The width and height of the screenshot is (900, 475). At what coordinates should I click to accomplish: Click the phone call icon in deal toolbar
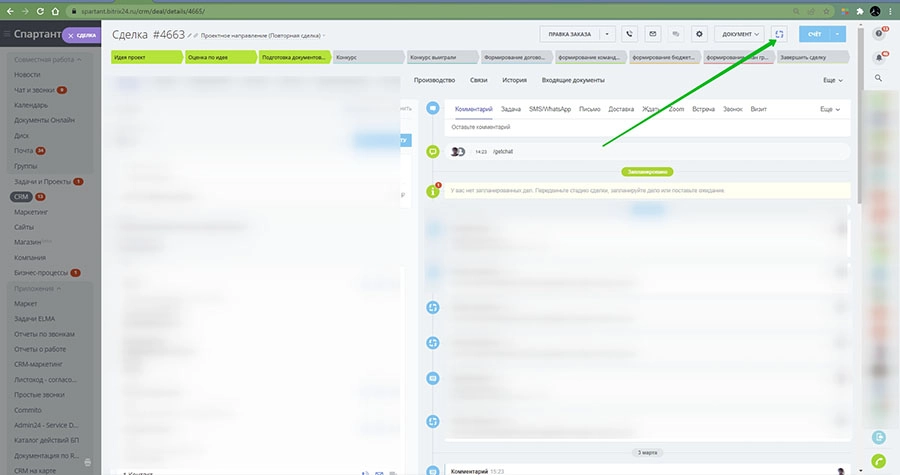[x=631, y=34]
